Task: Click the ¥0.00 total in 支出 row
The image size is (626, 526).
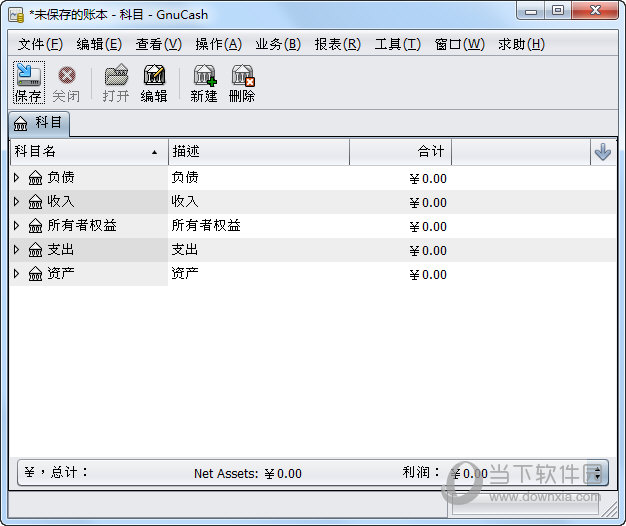Action: click(428, 251)
